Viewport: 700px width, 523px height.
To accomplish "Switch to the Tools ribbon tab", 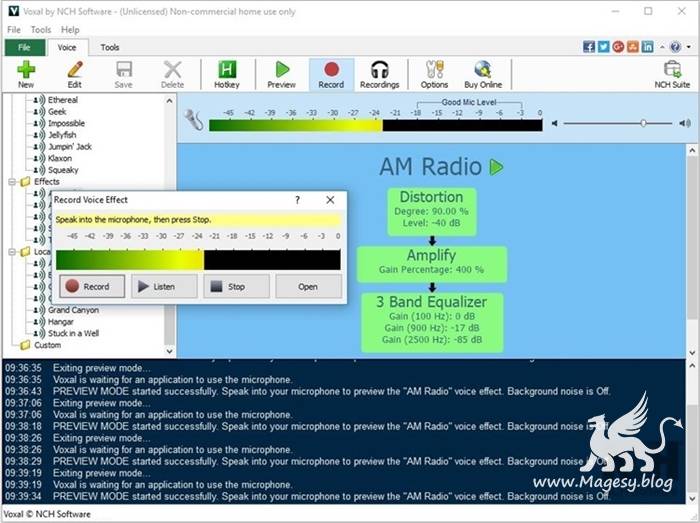I will (x=109, y=47).
